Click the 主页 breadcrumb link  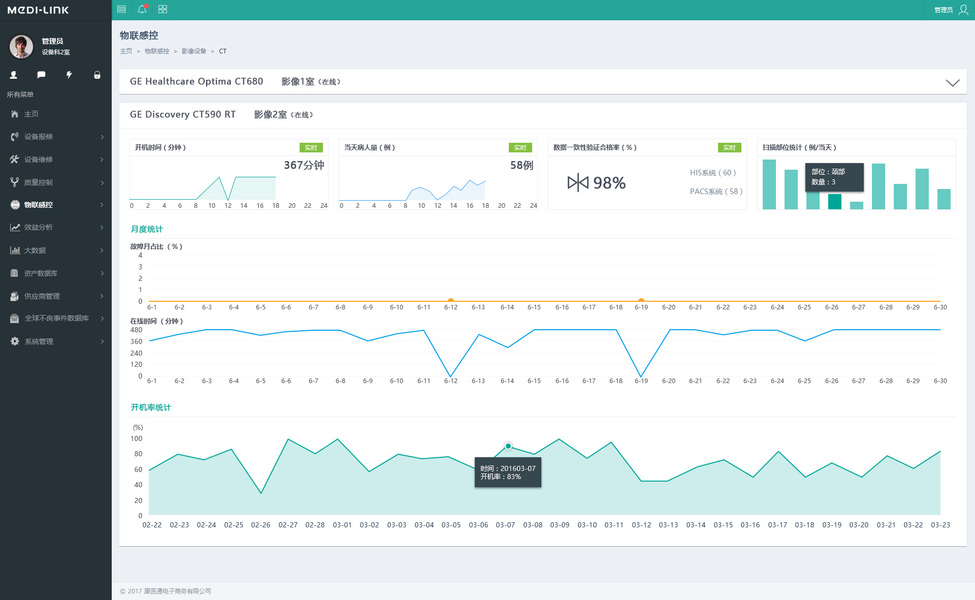(126, 51)
